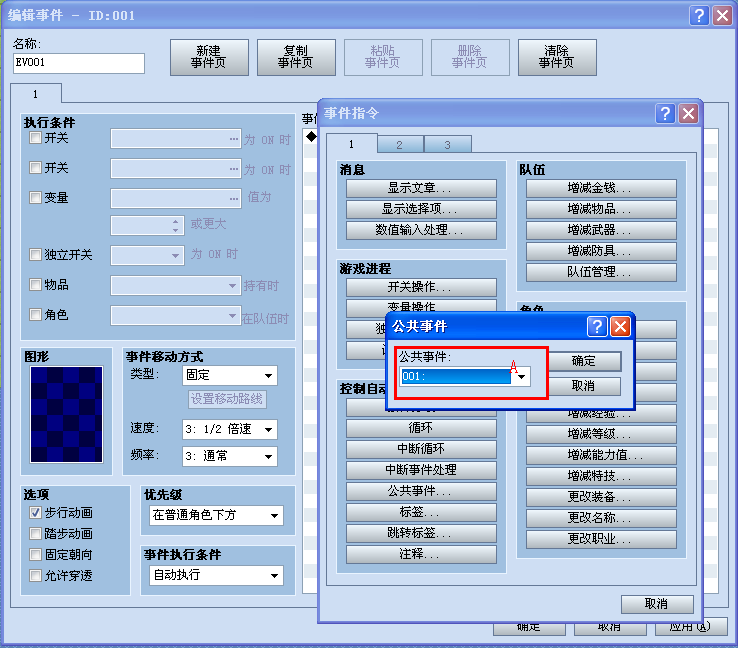
Task: Click 中断循环 command button
Action: click(x=421, y=449)
